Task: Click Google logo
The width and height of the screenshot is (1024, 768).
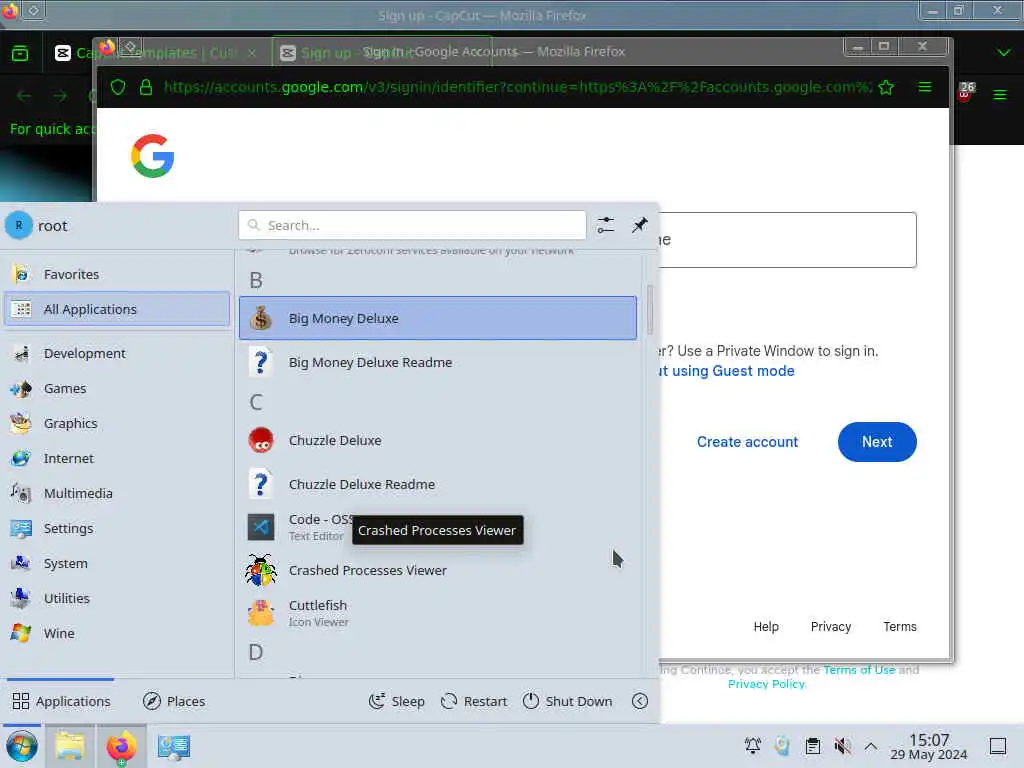Action: pyautogui.click(x=152, y=156)
